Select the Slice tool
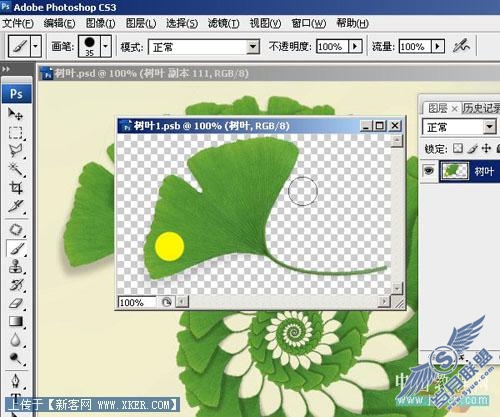The height and width of the screenshot is (417, 500). click(16, 206)
